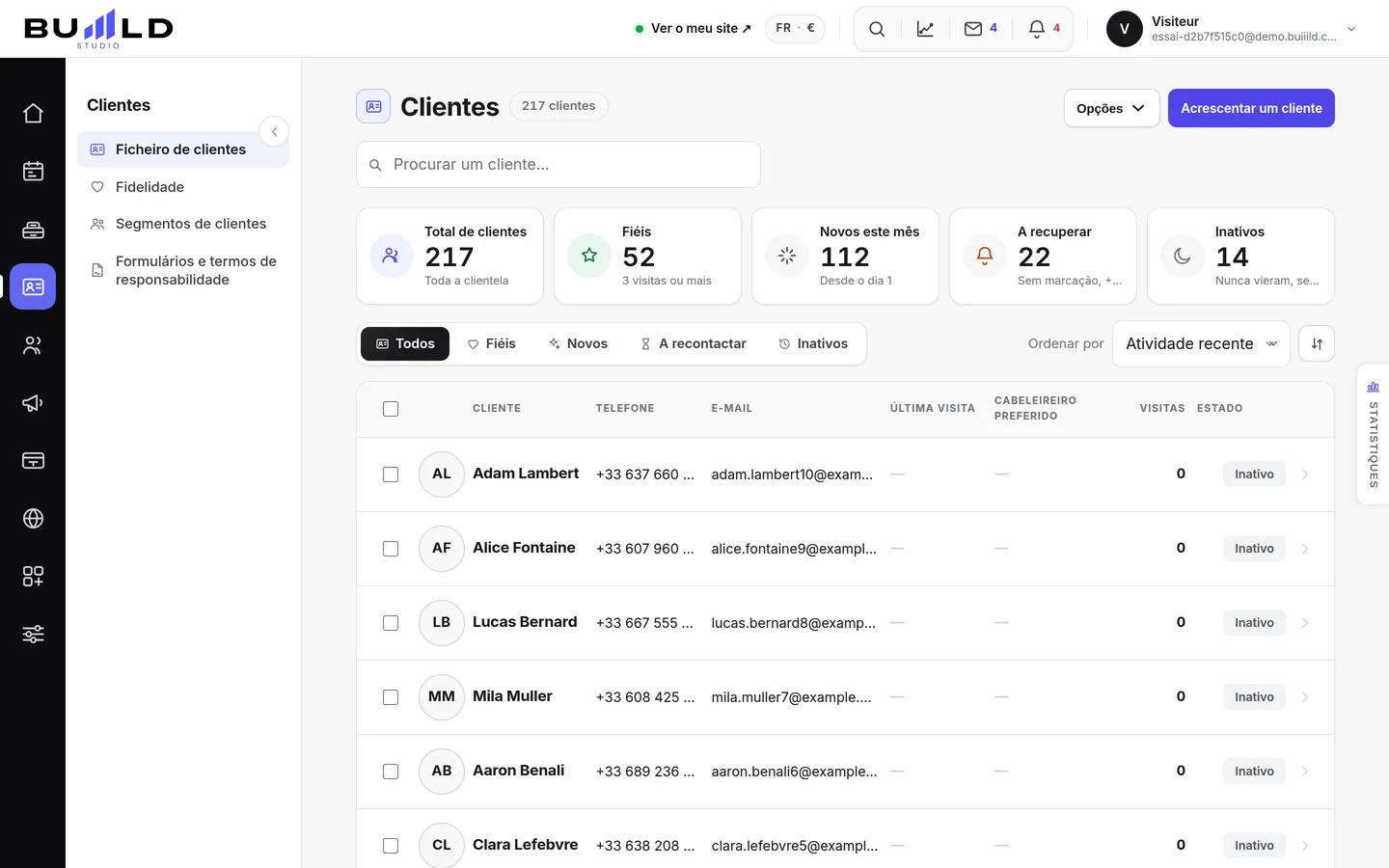Open the apps grid icon in the sidebar
The image size is (1389, 868).
(x=33, y=576)
